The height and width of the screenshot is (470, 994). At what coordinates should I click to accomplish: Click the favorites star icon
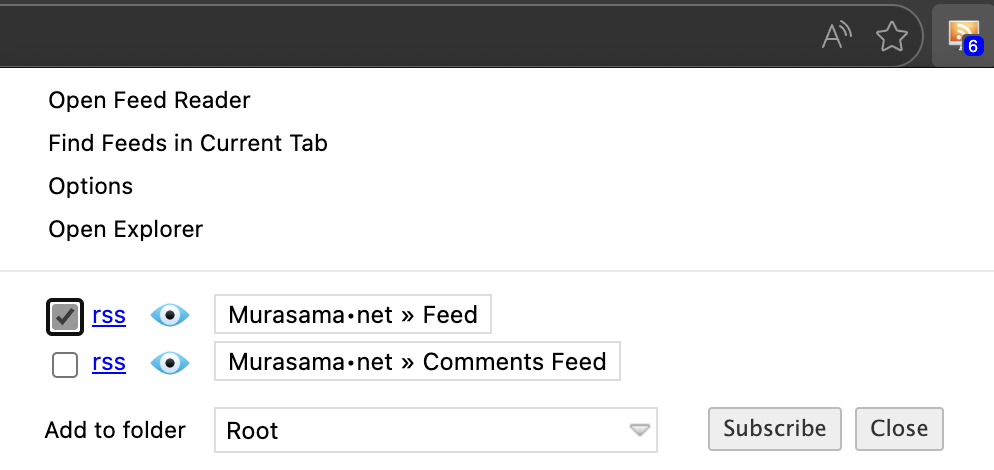pos(891,37)
